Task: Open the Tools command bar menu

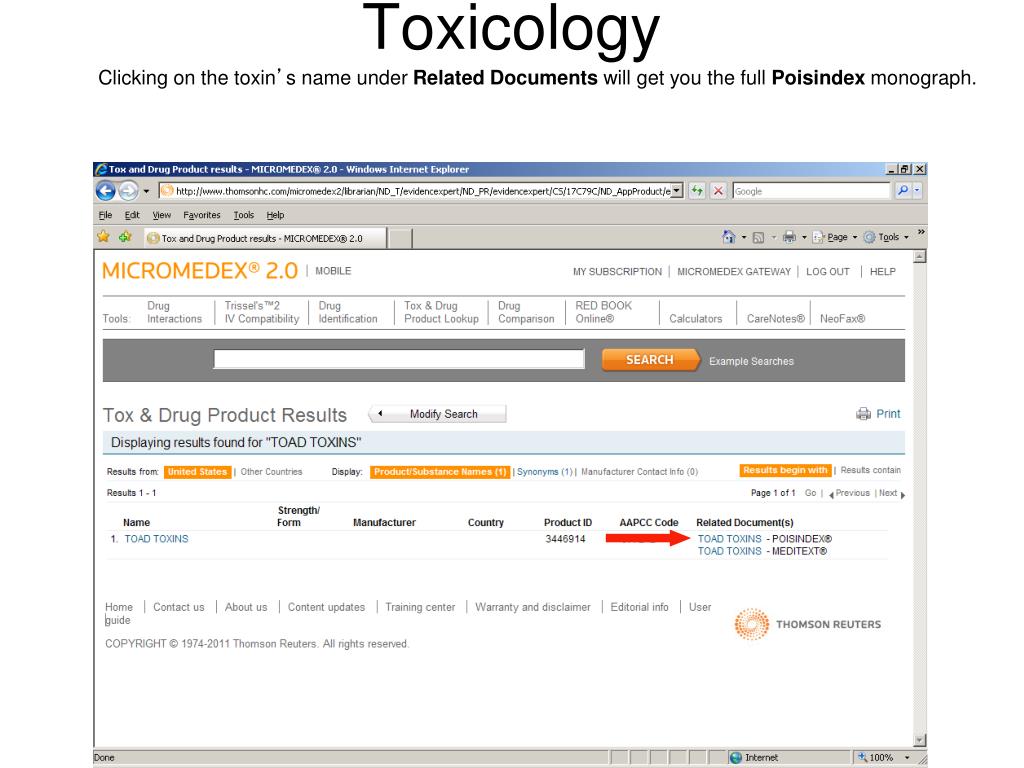Action: [886, 237]
